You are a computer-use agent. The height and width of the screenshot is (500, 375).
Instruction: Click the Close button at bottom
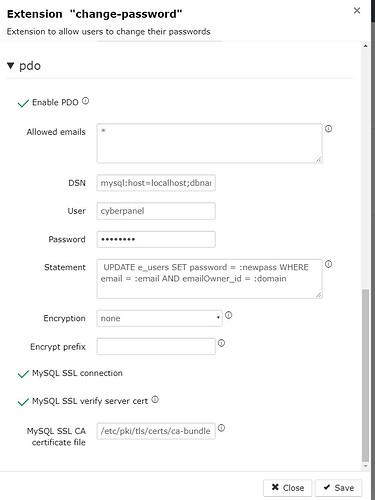tap(288, 488)
